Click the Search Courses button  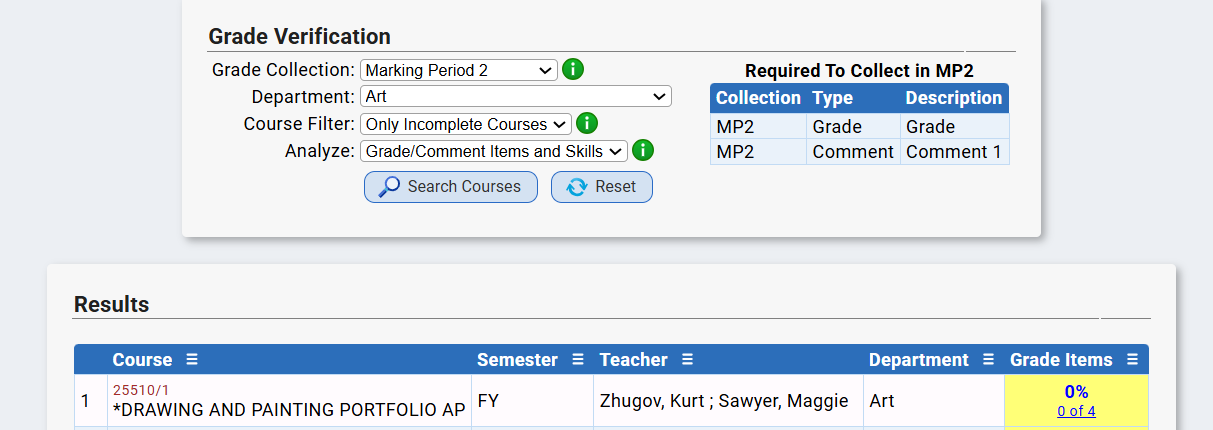tap(450, 187)
